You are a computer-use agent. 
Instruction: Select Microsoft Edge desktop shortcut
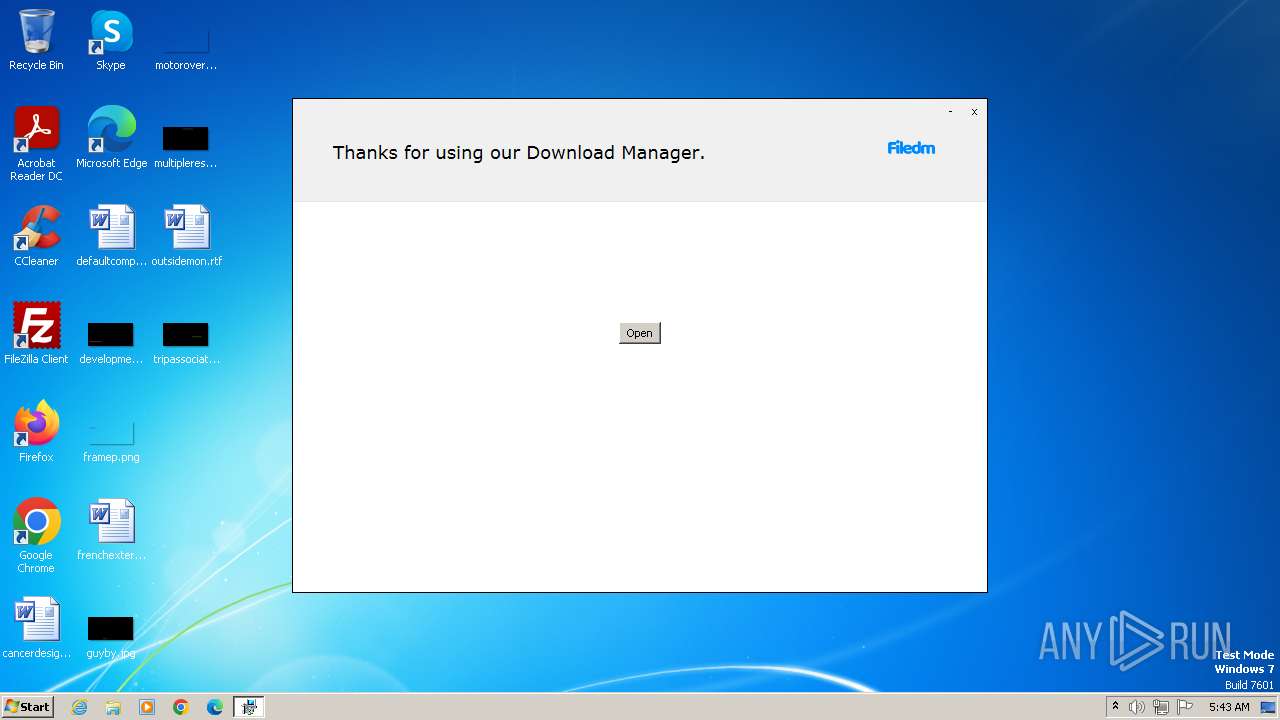pos(111,138)
